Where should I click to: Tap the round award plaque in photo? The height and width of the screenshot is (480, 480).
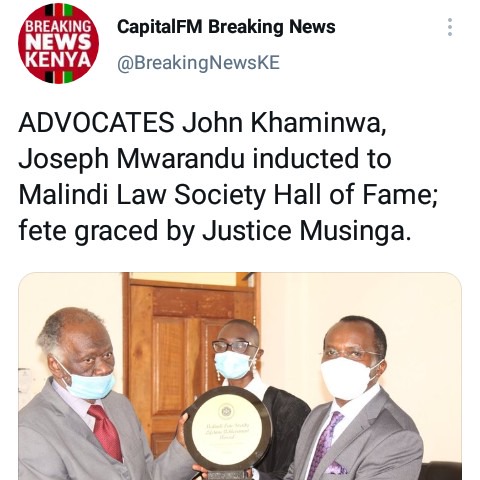click(x=228, y=430)
